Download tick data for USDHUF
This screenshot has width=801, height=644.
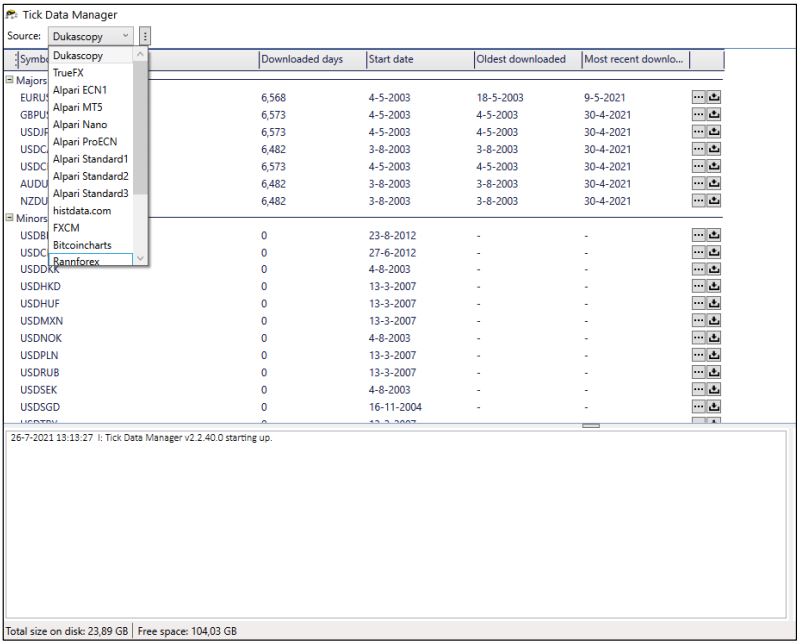click(714, 303)
